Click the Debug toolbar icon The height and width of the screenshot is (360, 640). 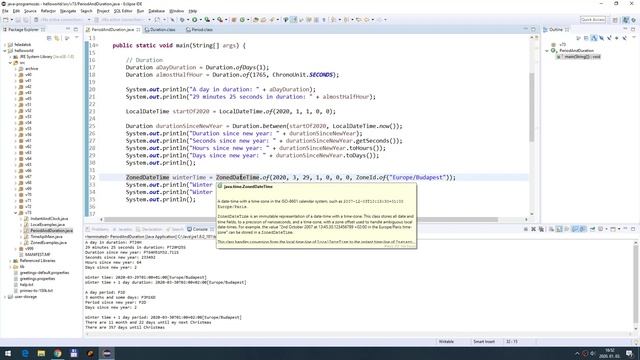click(x=182, y=20)
